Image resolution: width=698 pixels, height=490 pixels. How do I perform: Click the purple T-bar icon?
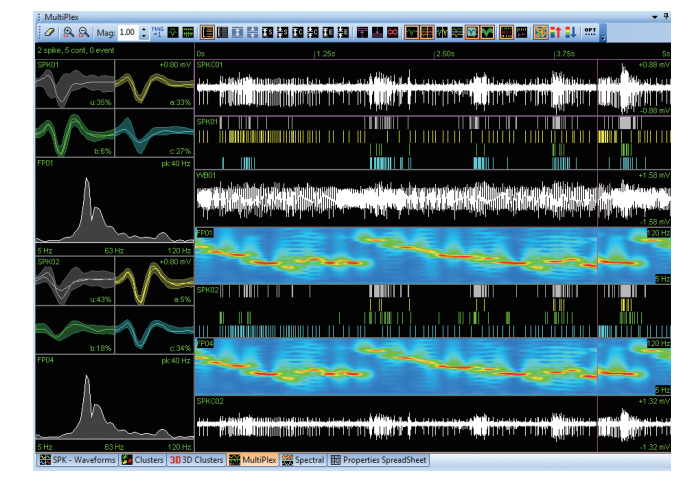pyautogui.click(x=362, y=32)
